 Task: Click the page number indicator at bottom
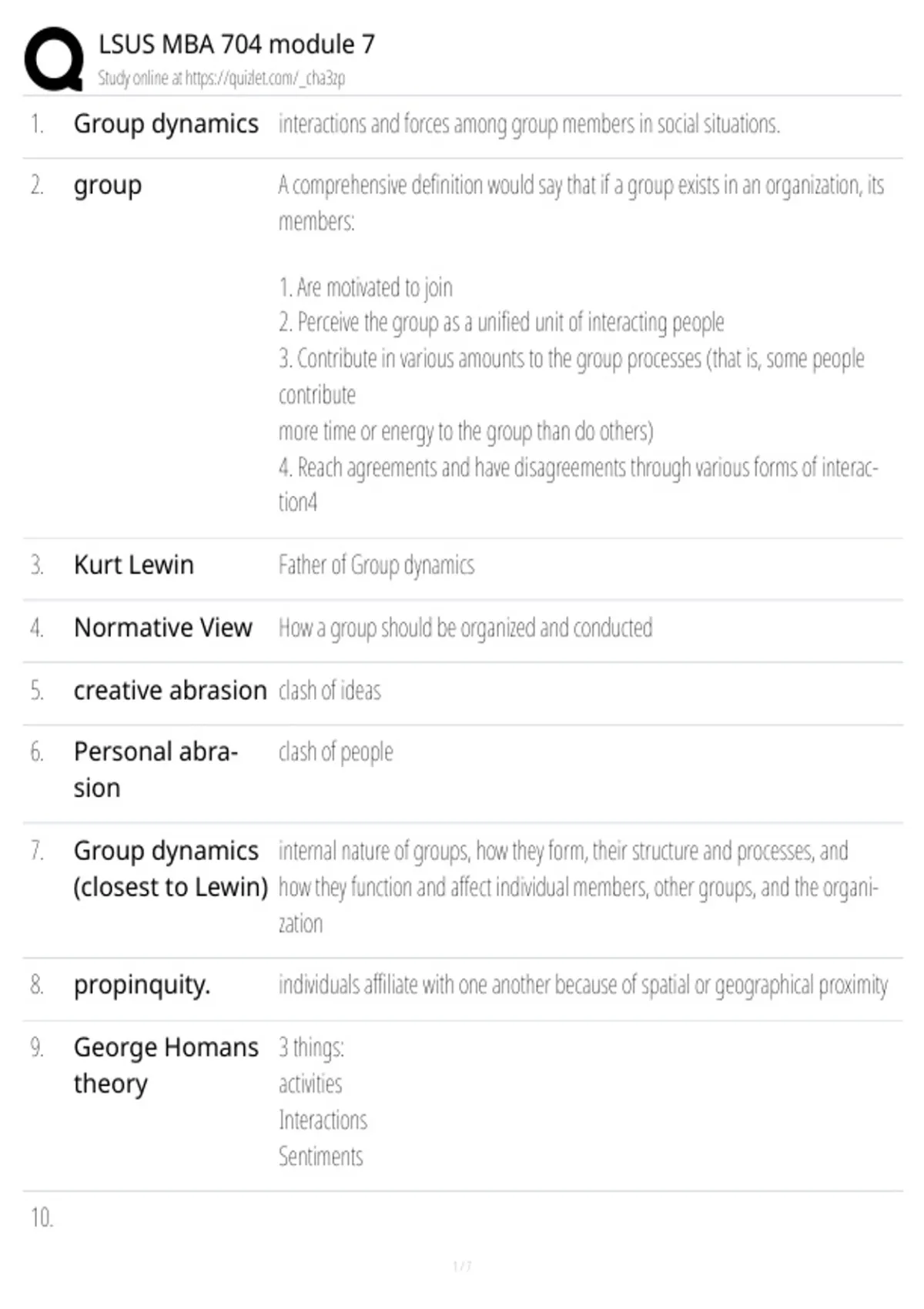click(462, 1266)
